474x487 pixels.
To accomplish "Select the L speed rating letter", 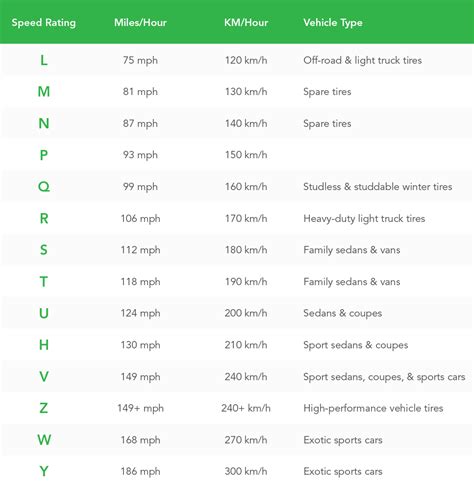I will point(44,60).
